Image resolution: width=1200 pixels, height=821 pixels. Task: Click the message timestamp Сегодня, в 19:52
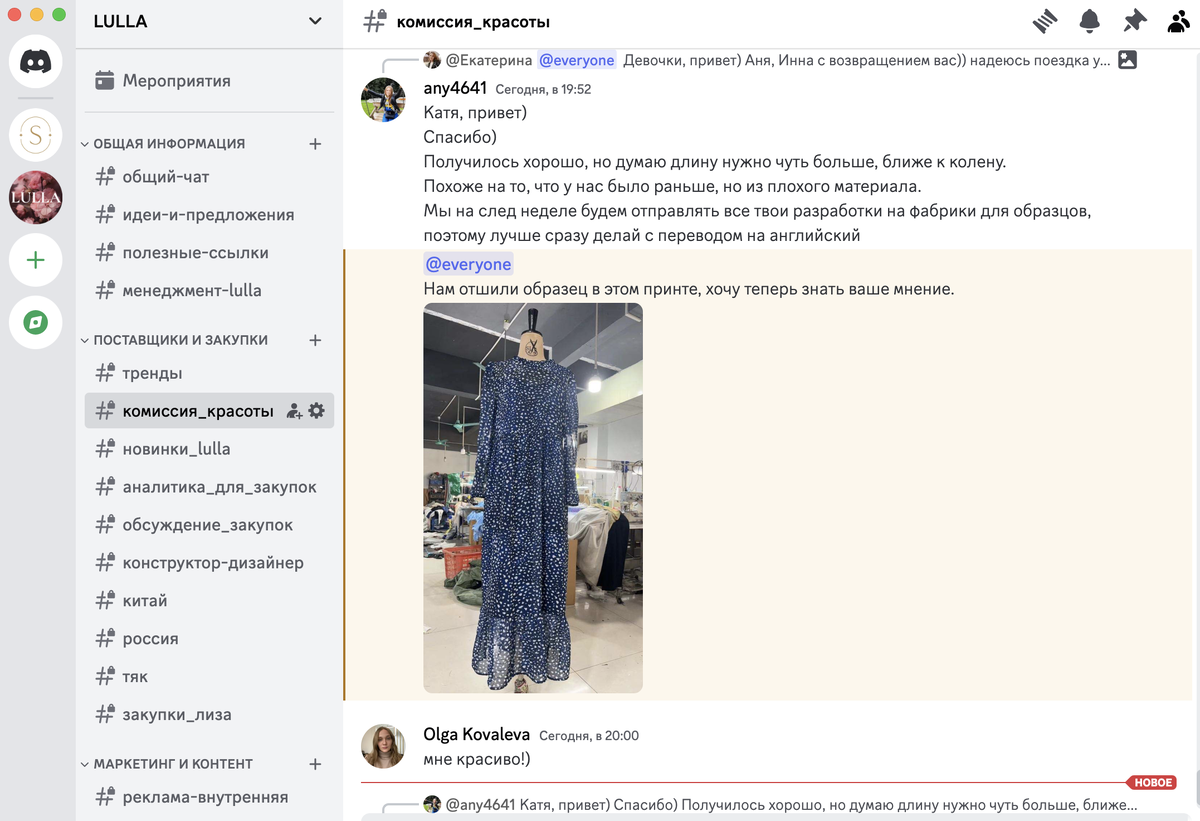pos(543,89)
